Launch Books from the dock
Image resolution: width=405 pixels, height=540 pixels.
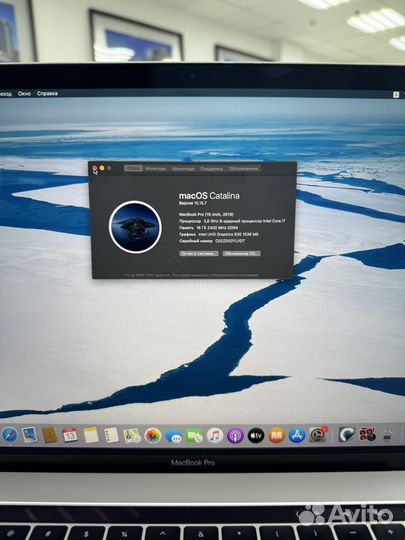(x=277, y=436)
